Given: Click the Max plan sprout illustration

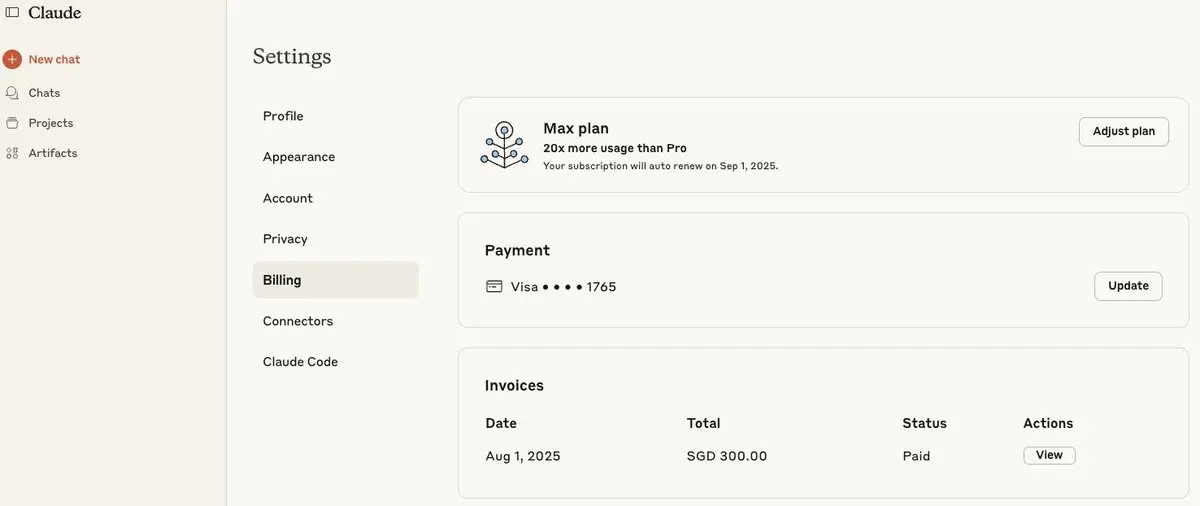Looking at the screenshot, I should (504, 145).
